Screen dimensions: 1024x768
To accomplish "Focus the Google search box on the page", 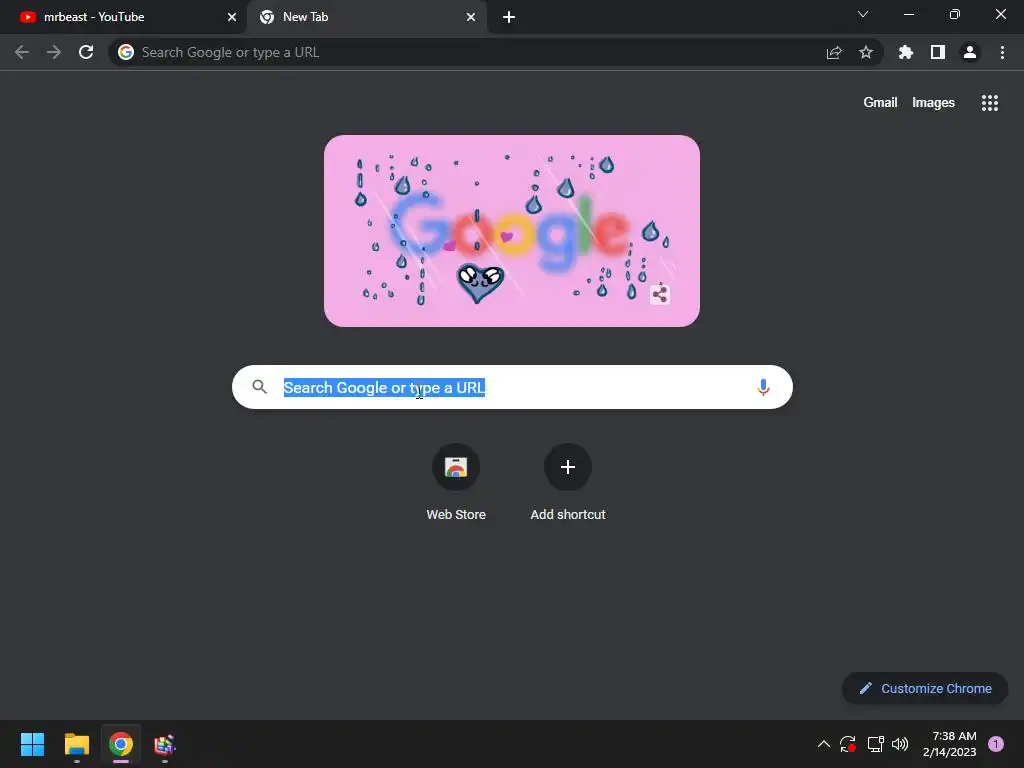I will (512, 387).
